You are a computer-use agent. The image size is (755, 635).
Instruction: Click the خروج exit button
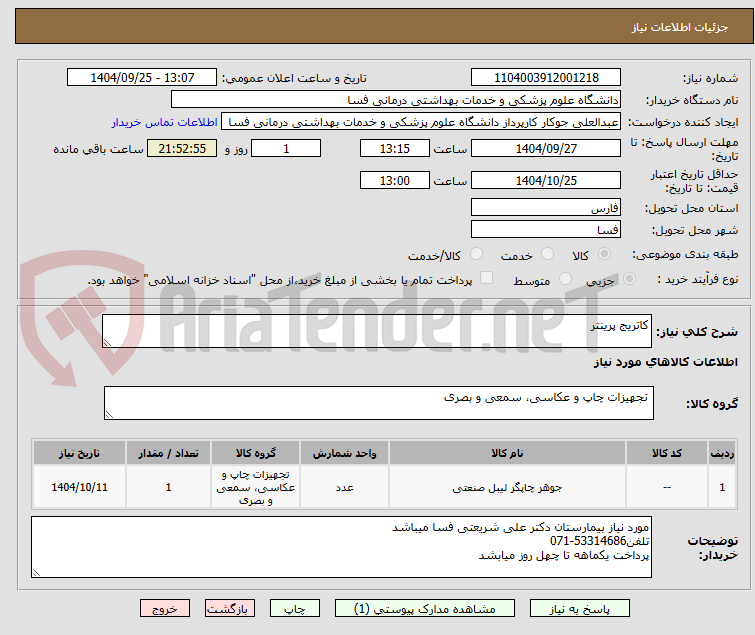point(165,609)
